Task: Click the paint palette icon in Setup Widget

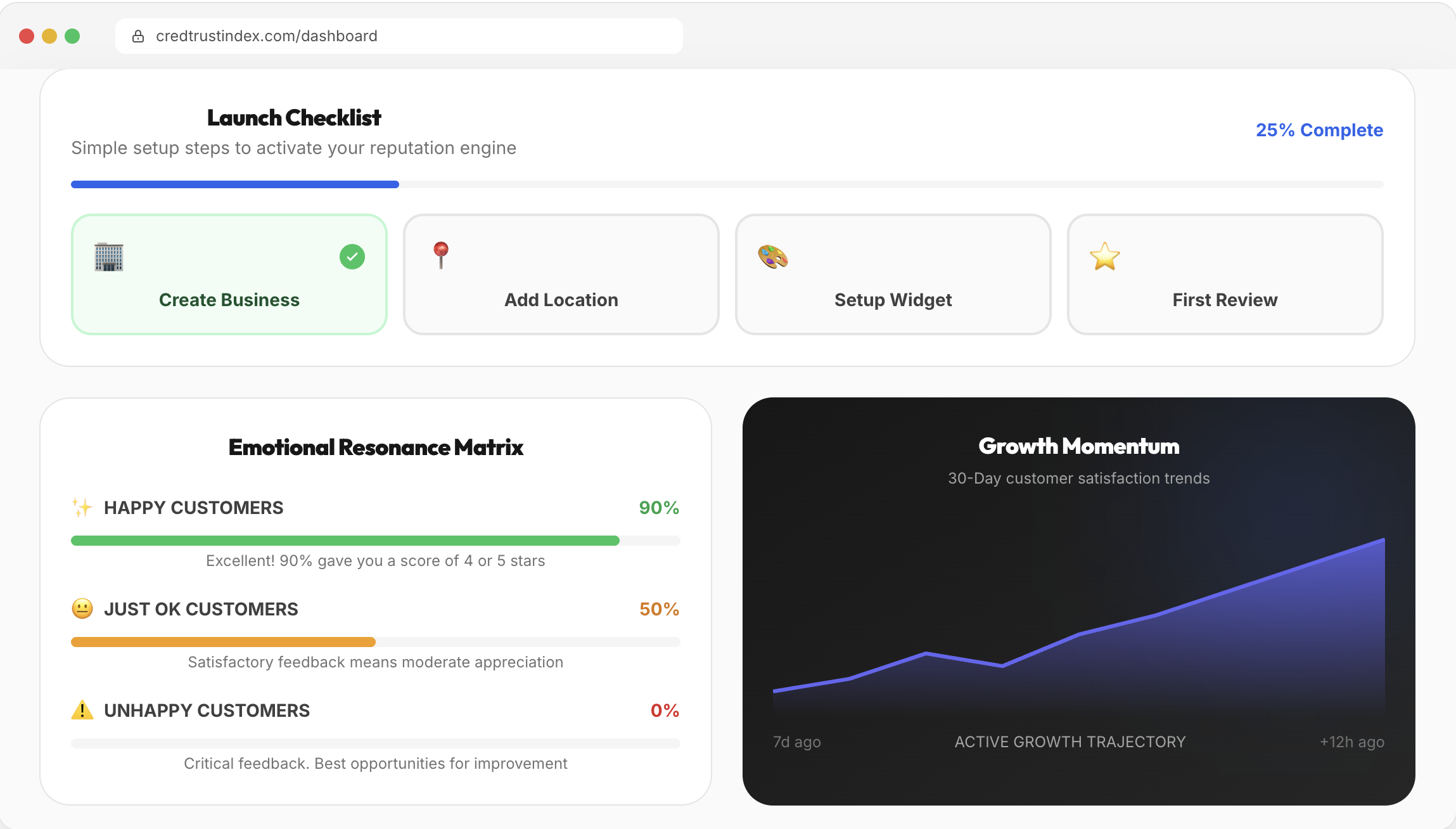Action: click(773, 257)
